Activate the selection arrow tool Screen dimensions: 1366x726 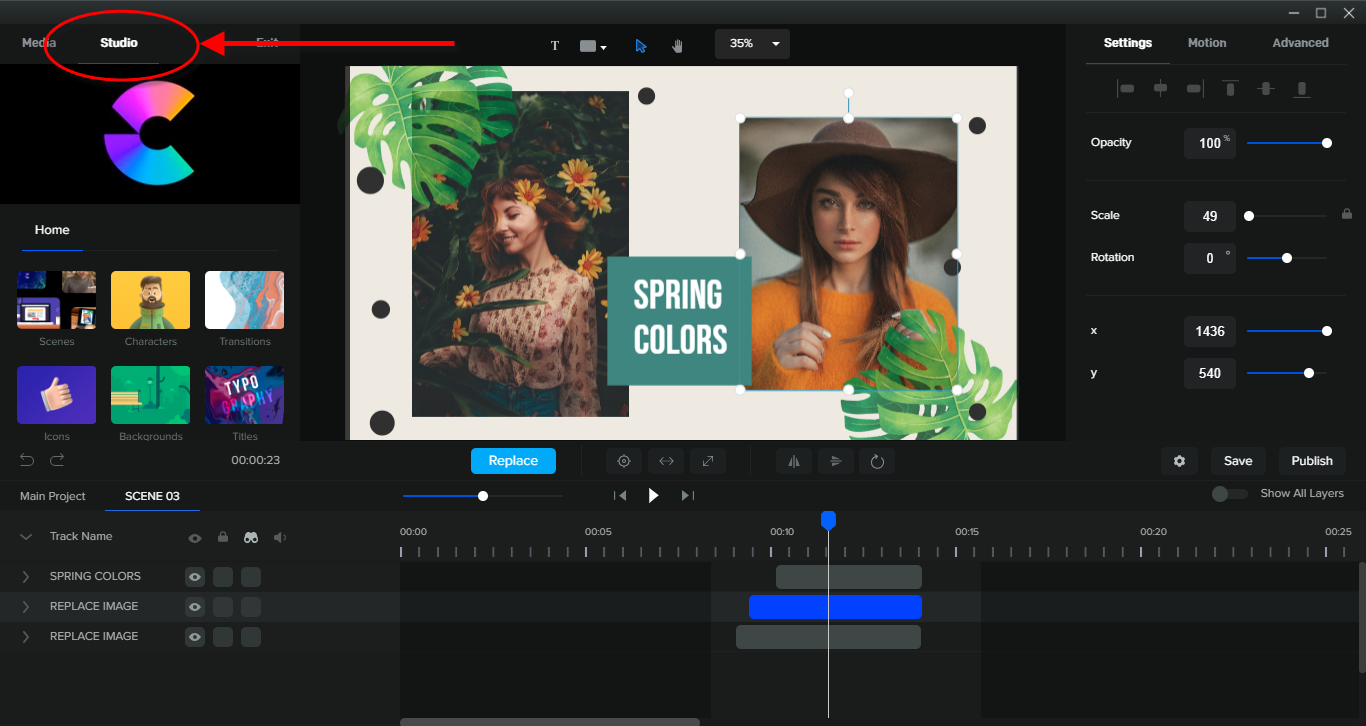click(x=641, y=46)
